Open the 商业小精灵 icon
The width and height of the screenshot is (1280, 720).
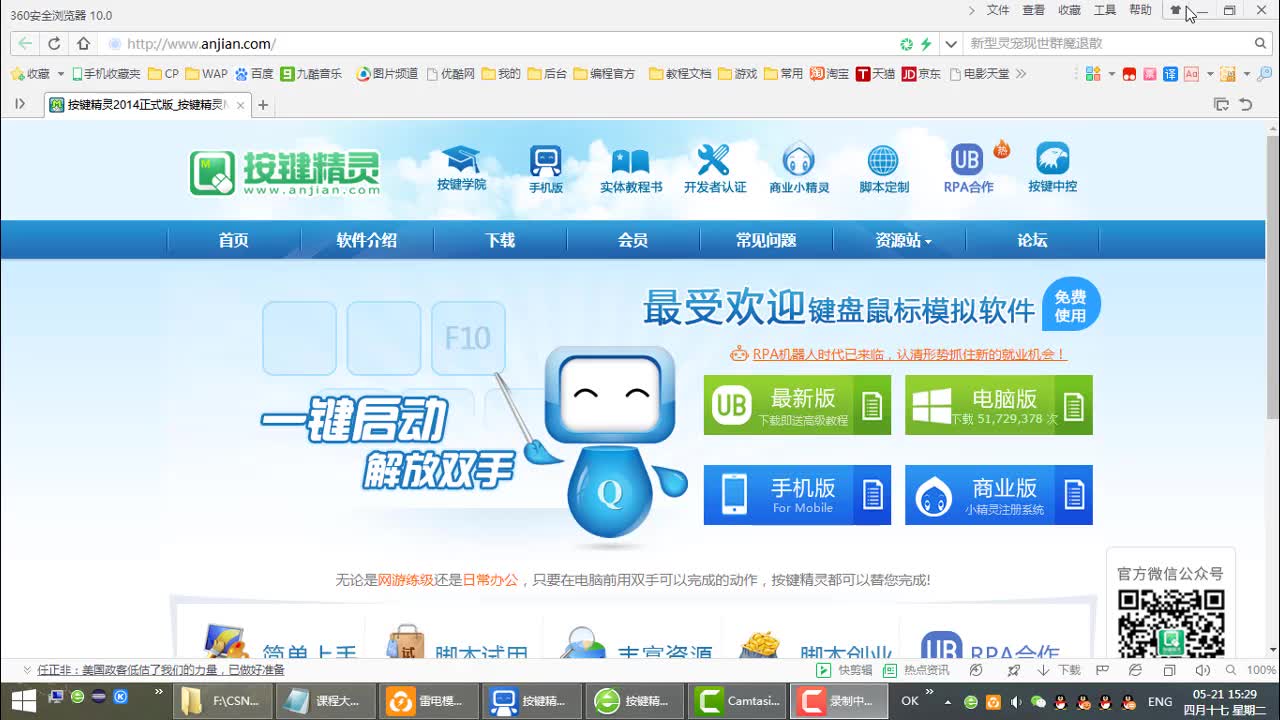[x=798, y=169]
